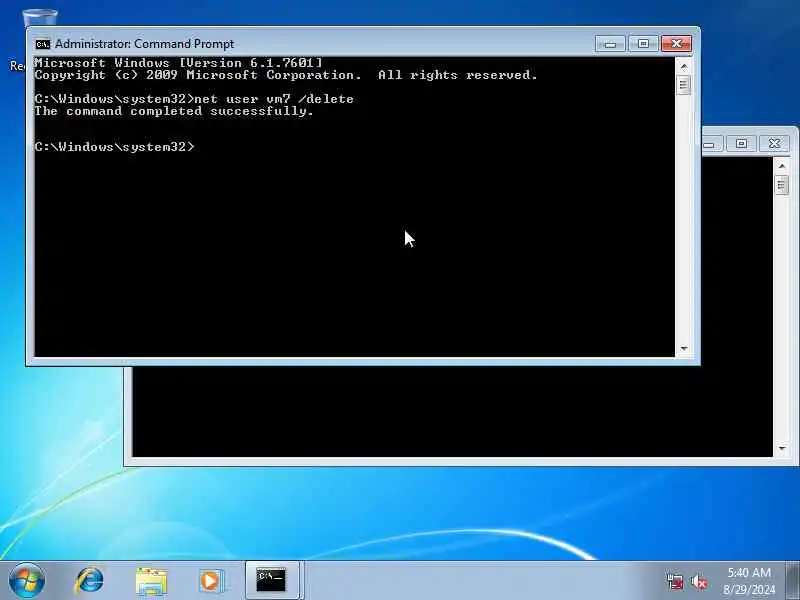Click the background window's scroll up arrow
The height and width of the screenshot is (600, 800).
click(782, 166)
